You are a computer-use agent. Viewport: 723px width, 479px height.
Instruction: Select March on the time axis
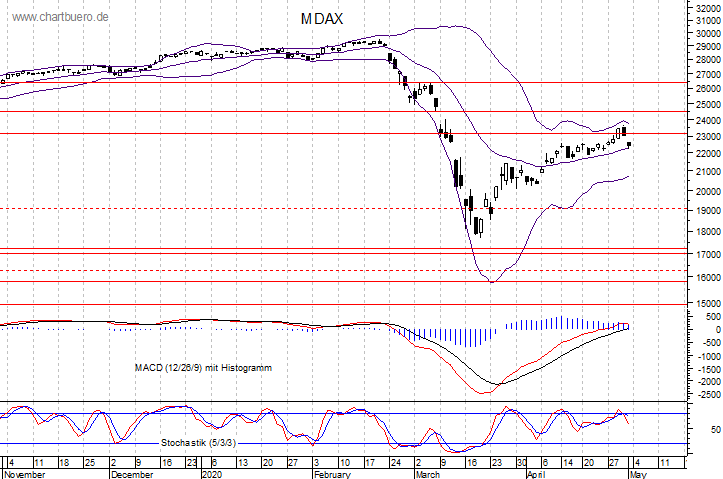[428, 474]
